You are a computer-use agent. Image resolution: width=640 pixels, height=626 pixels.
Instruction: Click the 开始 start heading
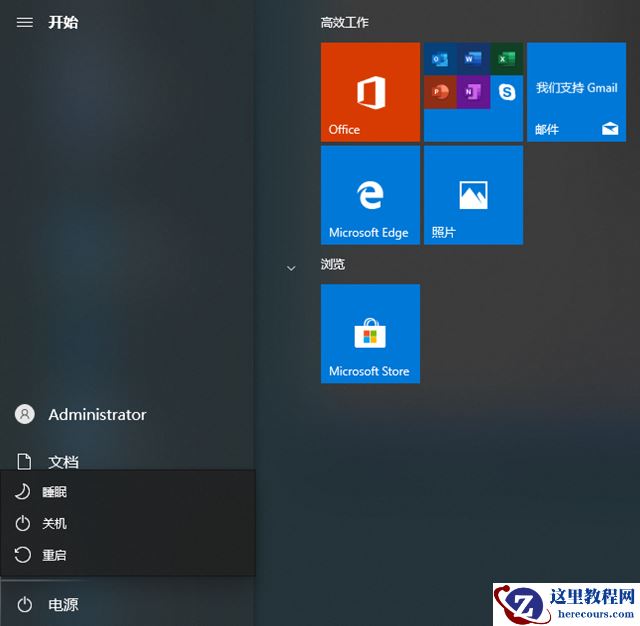pos(63,22)
